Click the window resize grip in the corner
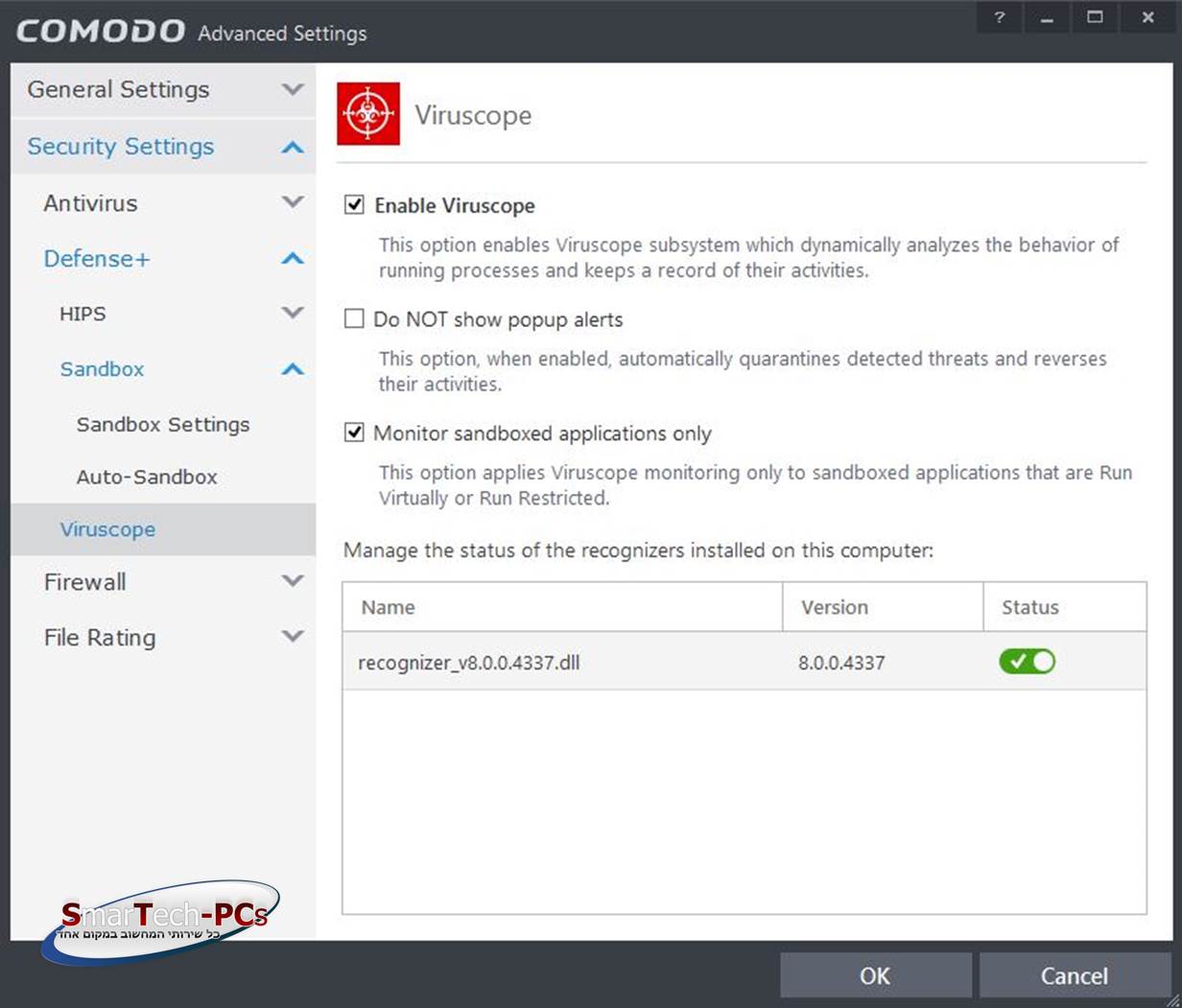The image size is (1182, 1008). 1171,997
